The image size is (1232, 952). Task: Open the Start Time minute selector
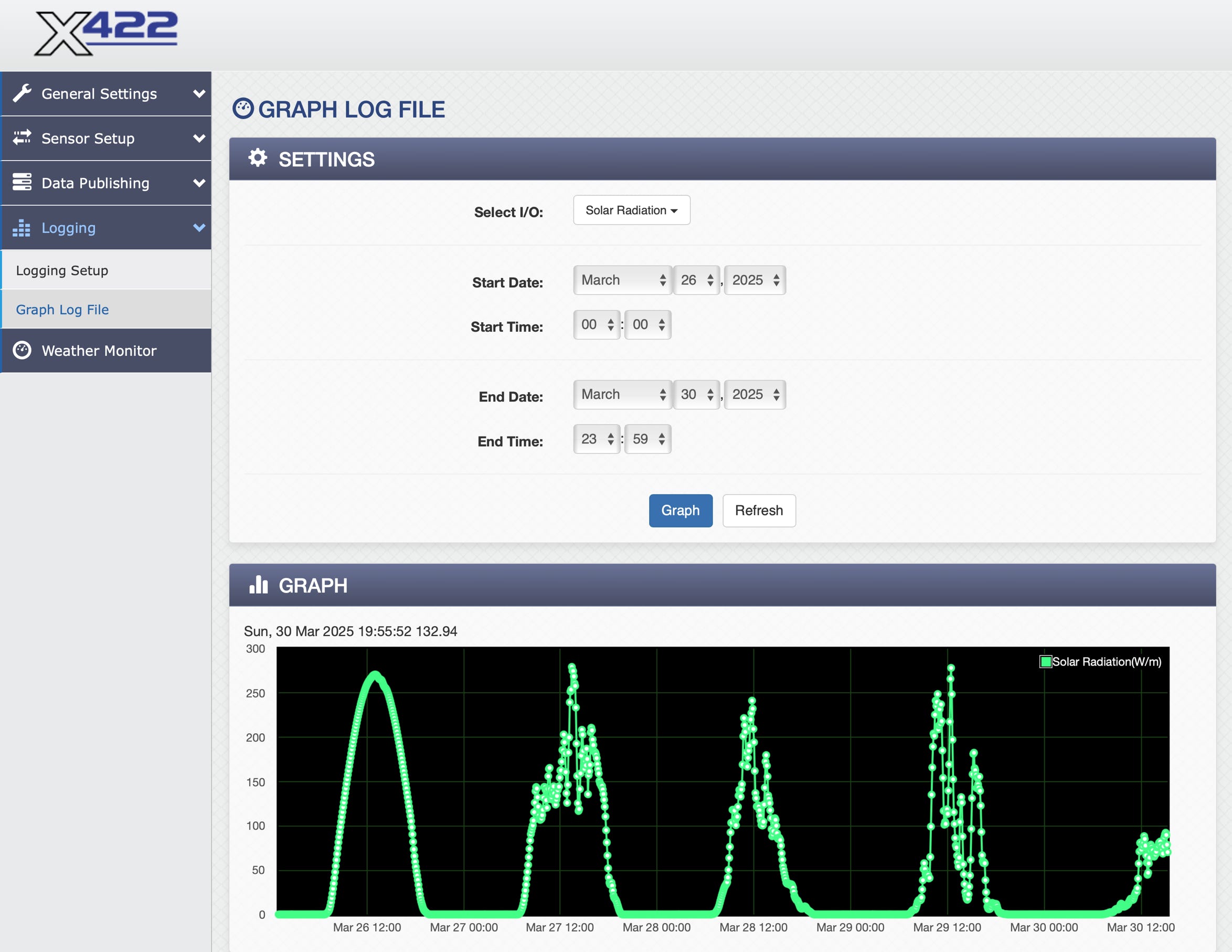[647, 324]
